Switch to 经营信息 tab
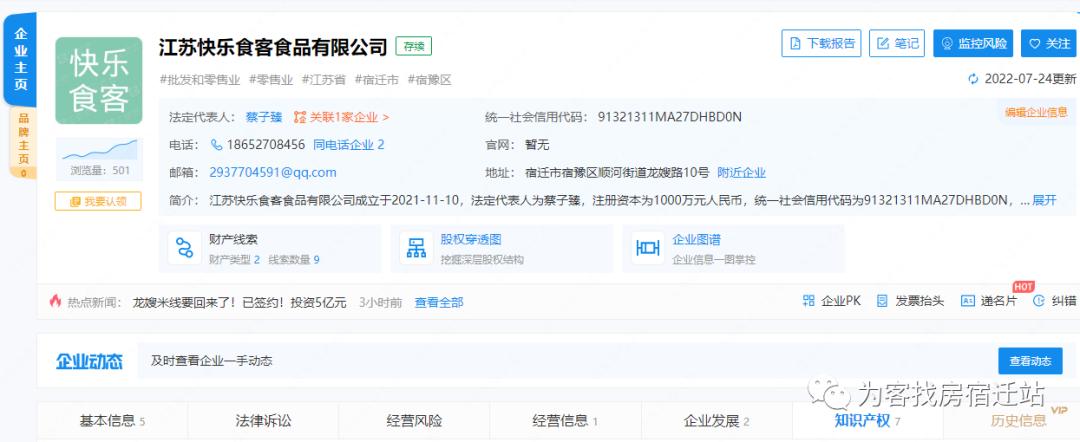Image resolution: width=1080 pixels, height=442 pixels. click(565, 421)
